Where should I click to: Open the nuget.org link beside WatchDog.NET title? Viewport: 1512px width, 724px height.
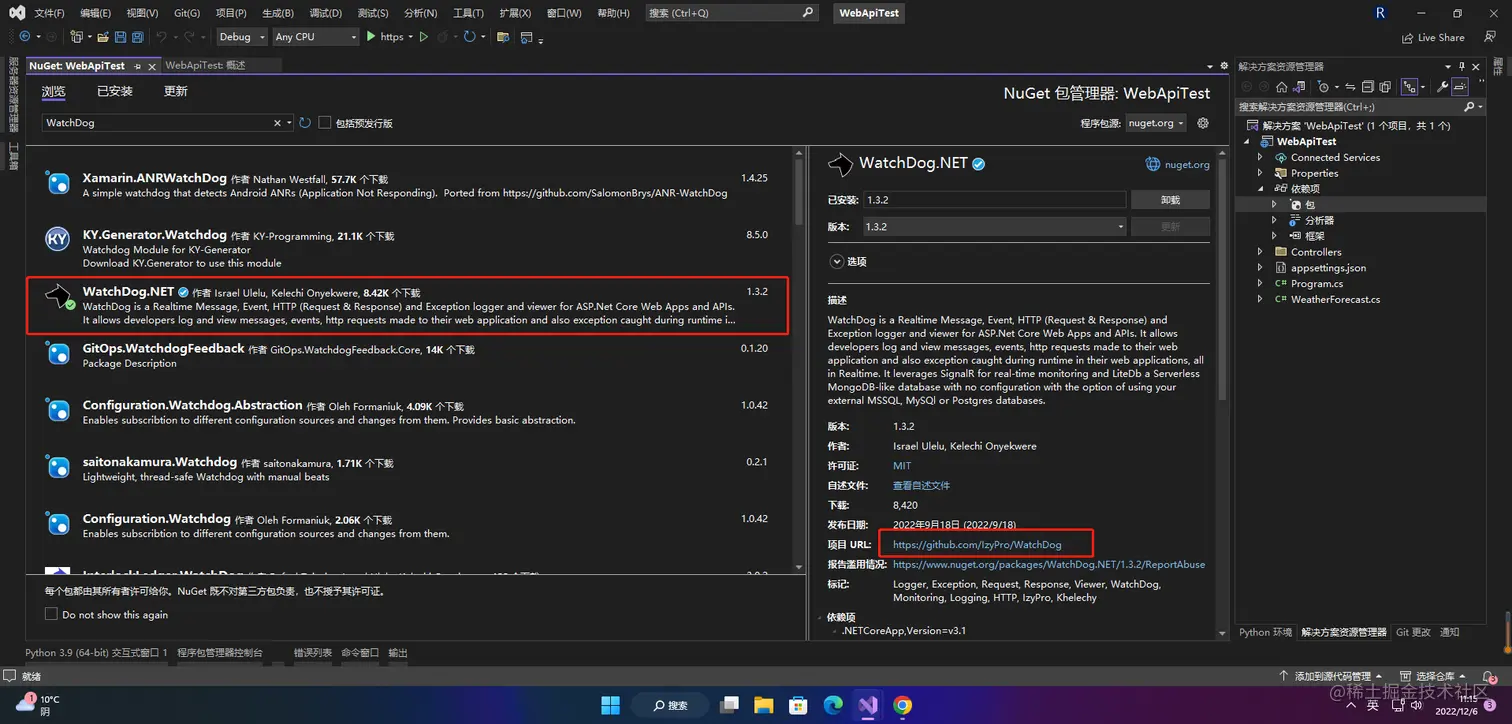click(1177, 164)
